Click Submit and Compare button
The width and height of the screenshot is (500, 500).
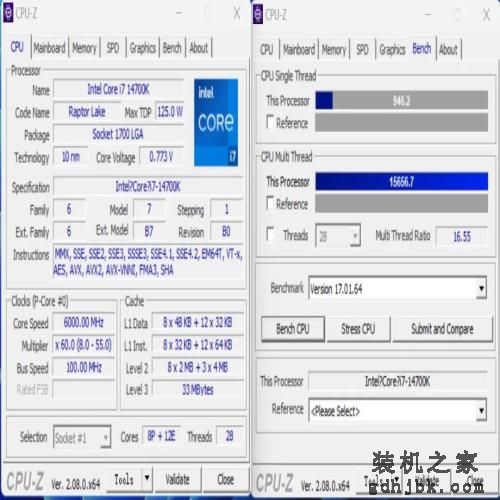click(x=442, y=329)
